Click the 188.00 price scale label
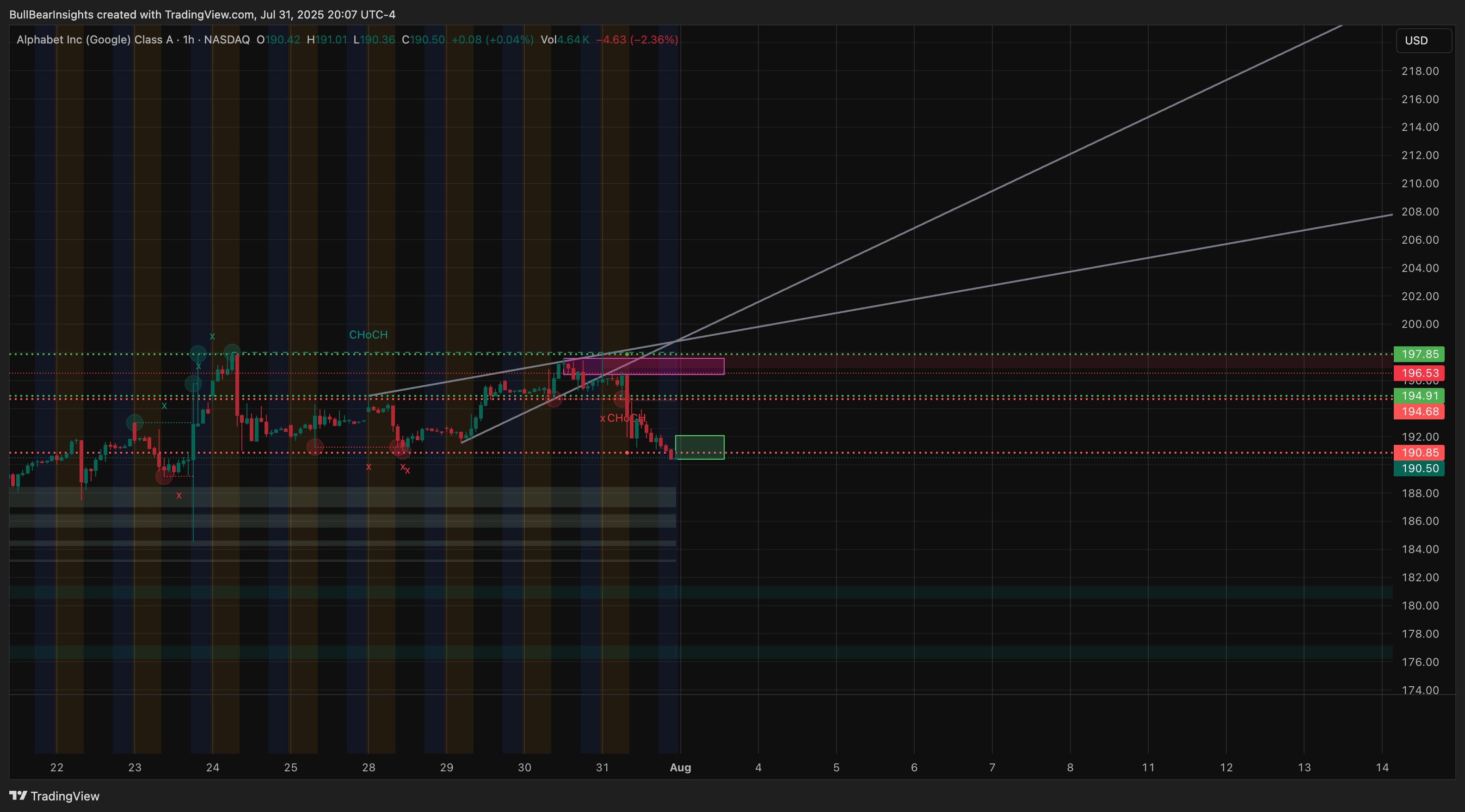Viewport: 1465px width, 812px height. (1420, 493)
